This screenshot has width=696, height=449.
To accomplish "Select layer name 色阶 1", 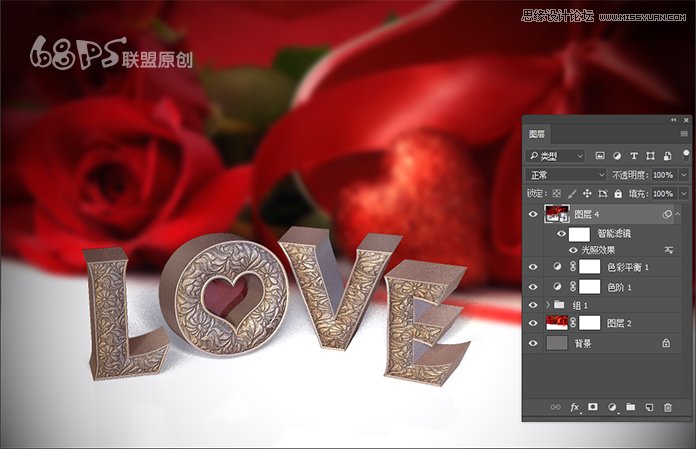I will pos(619,288).
